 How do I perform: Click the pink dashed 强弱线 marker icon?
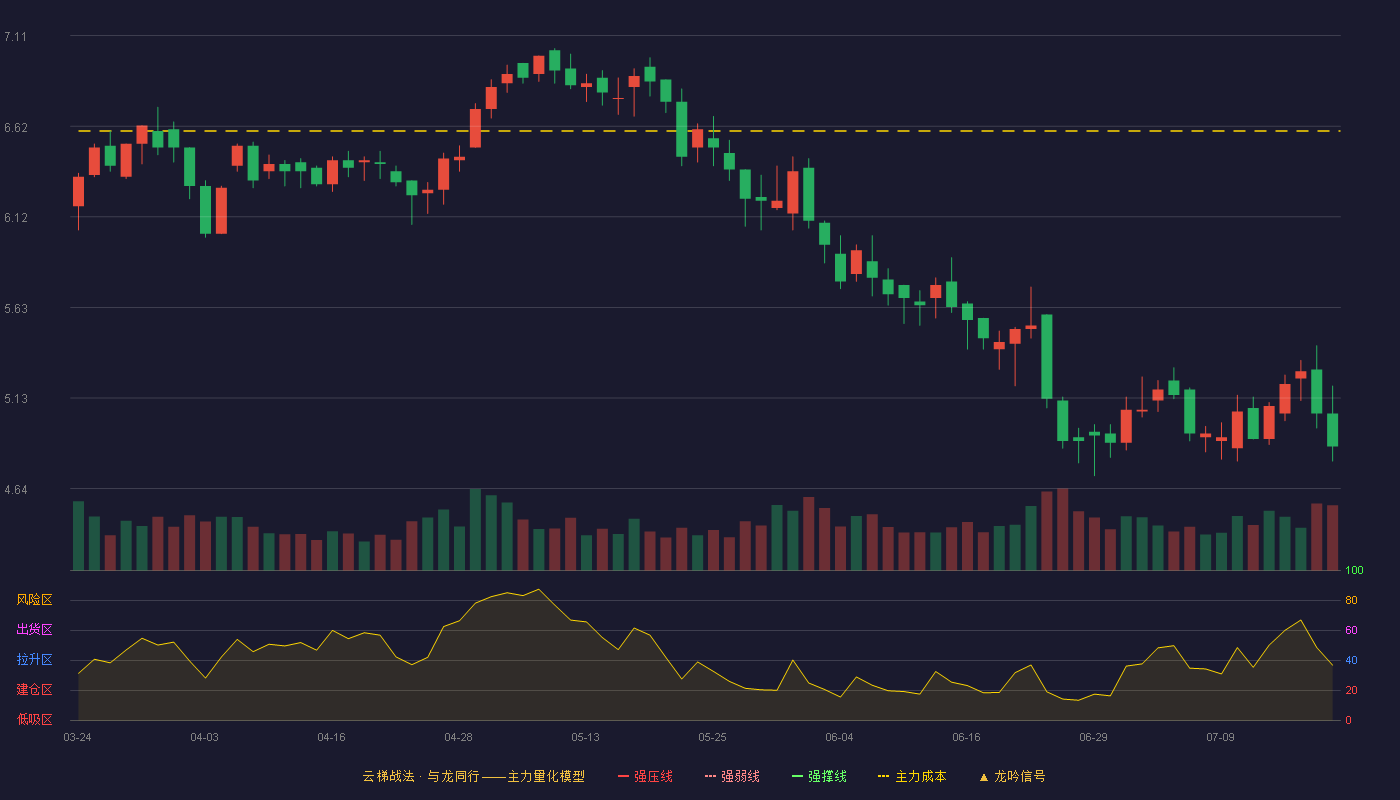point(711,776)
